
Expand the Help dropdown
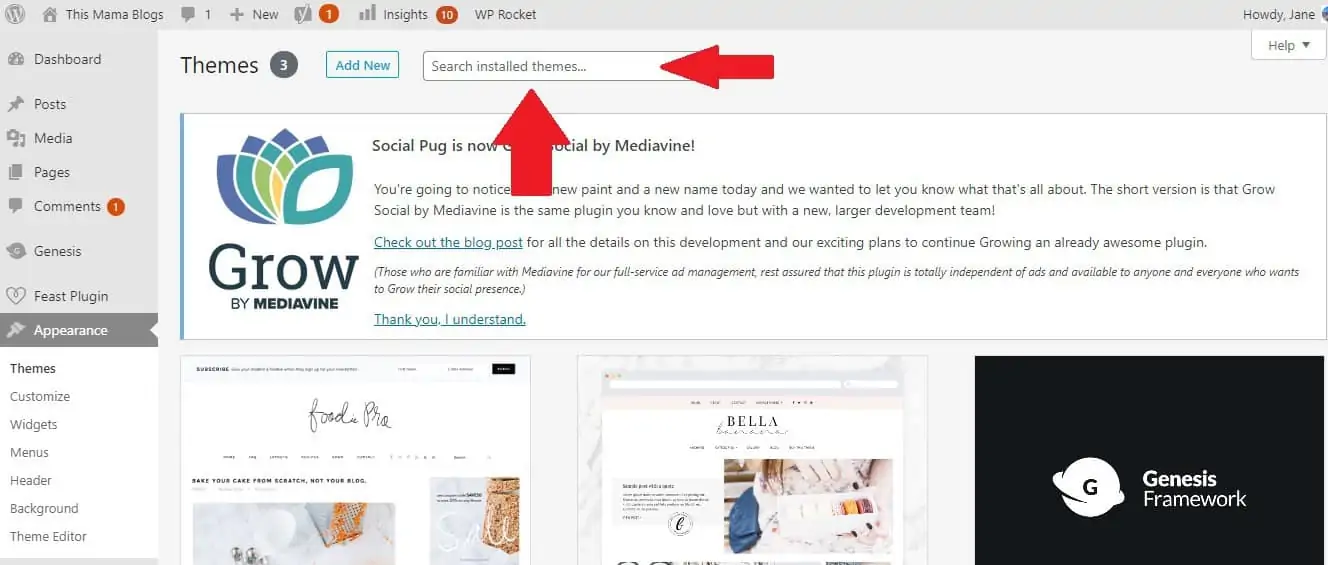coord(1289,45)
